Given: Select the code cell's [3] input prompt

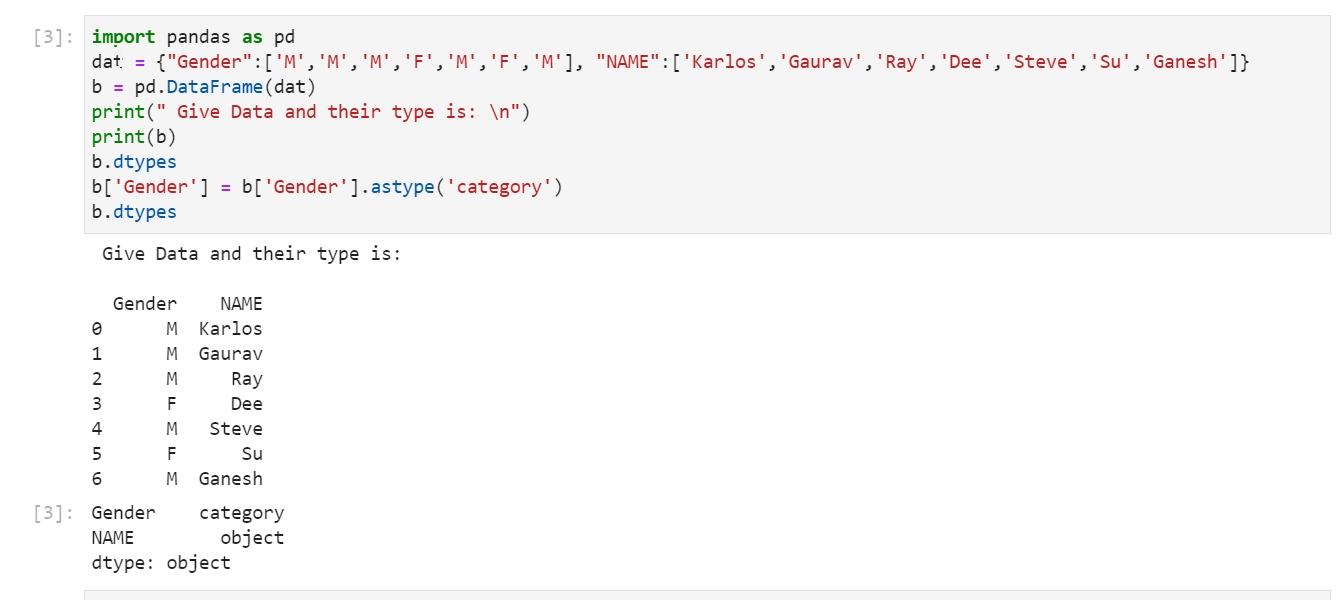Looking at the screenshot, I should pos(53,38).
